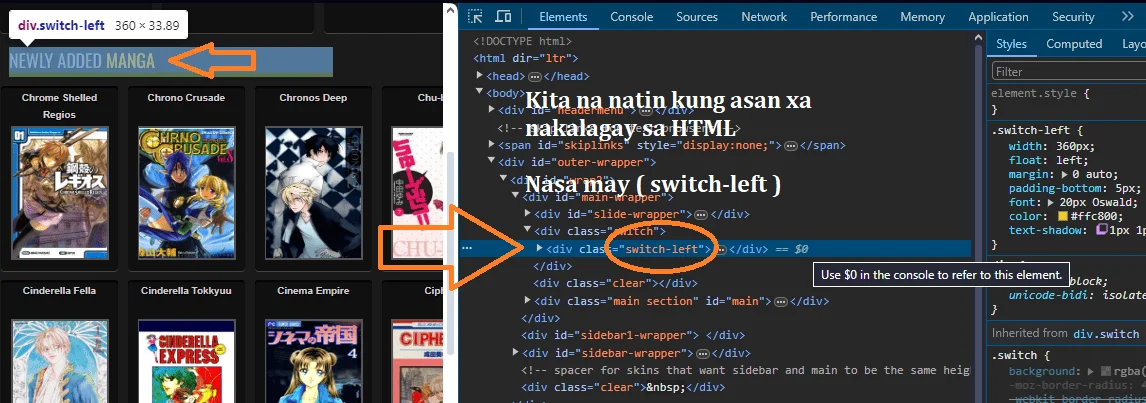Viewport: 1146px width, 403px height.
Task: Open Chrono Crusade cover thumbnail
Action: pos(186,192)
